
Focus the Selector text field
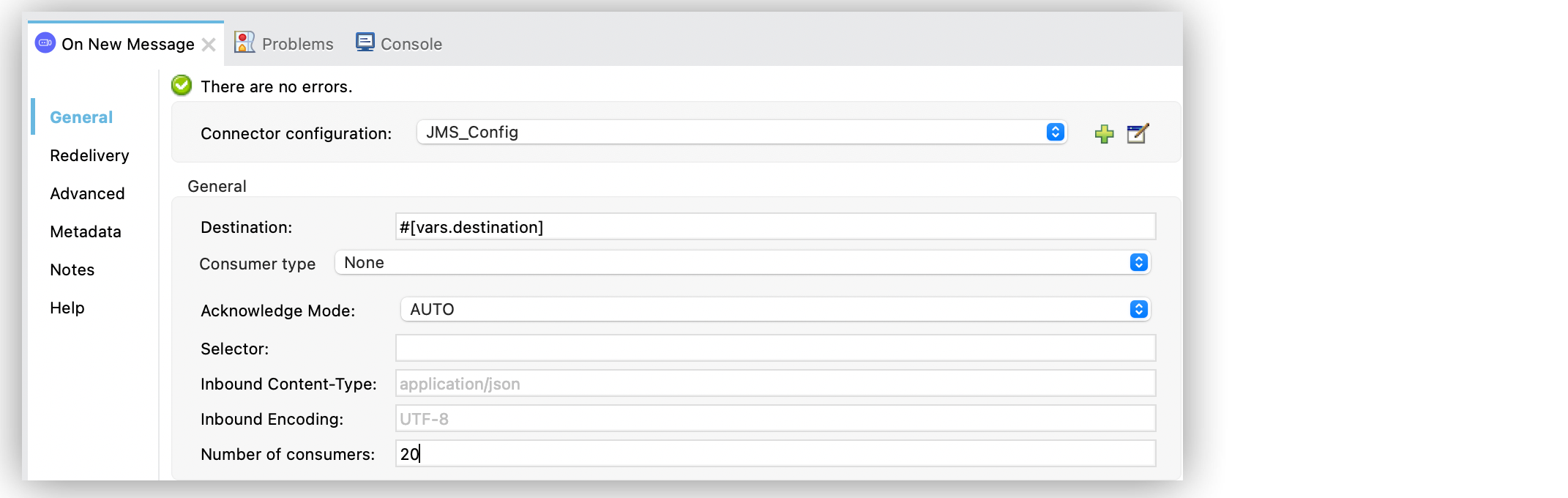(774, 348)
